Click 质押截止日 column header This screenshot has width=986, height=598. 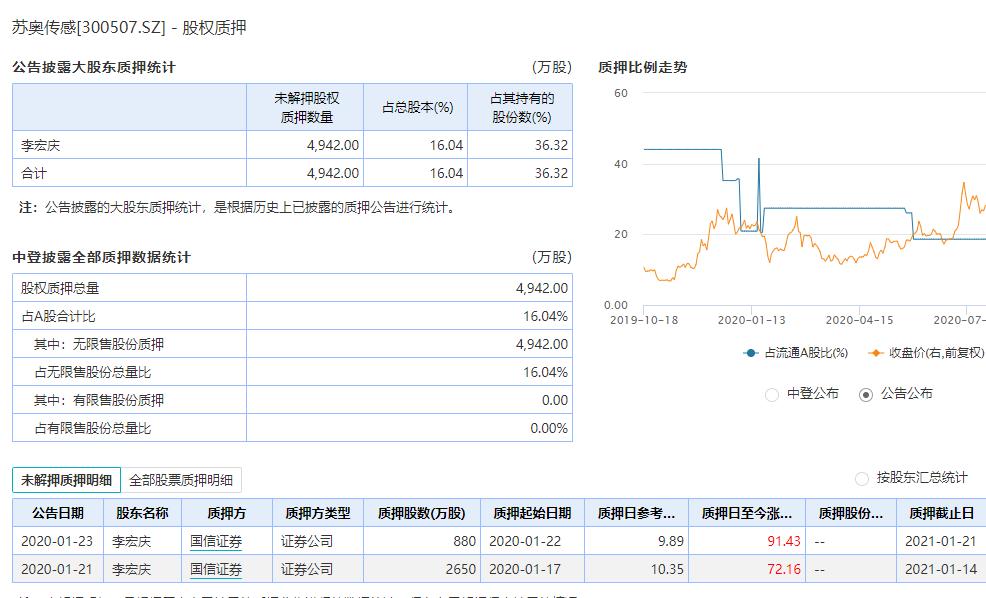(941, 513)
